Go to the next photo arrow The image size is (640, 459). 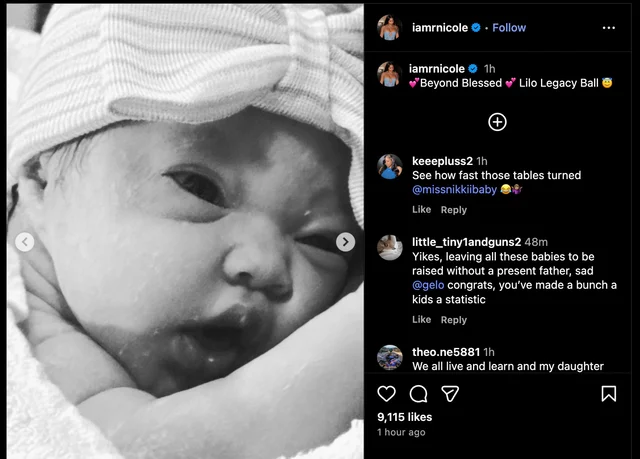[x=345, y=242]
